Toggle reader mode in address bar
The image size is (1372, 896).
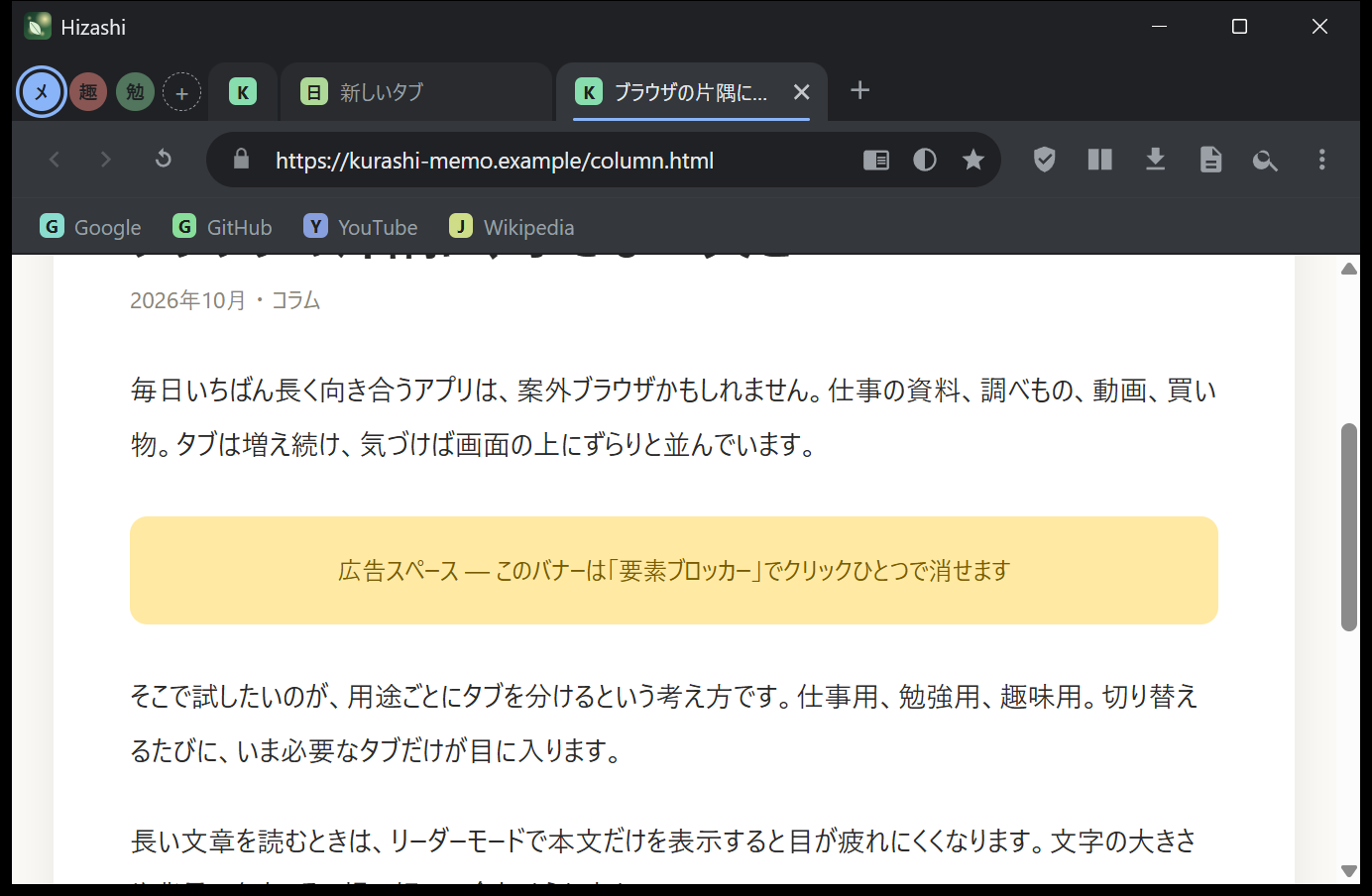click(x=876, y=160)
